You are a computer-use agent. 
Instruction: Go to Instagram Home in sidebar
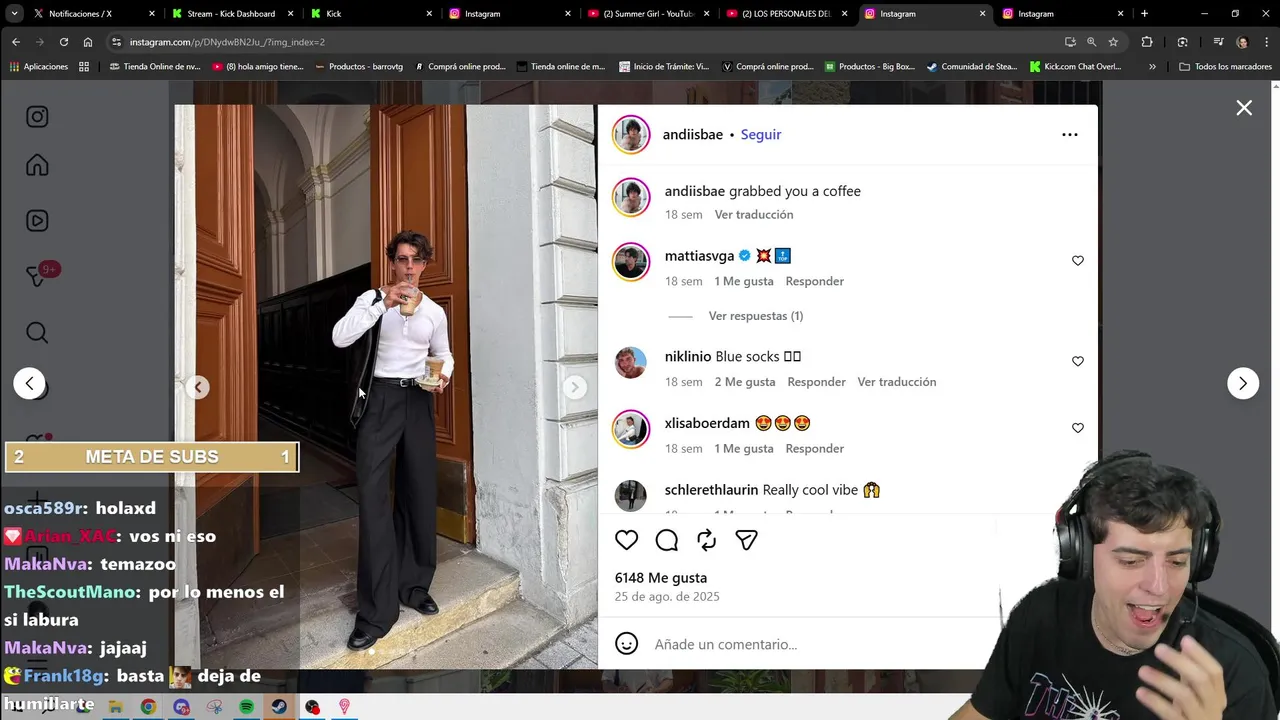tap(37, 165)
